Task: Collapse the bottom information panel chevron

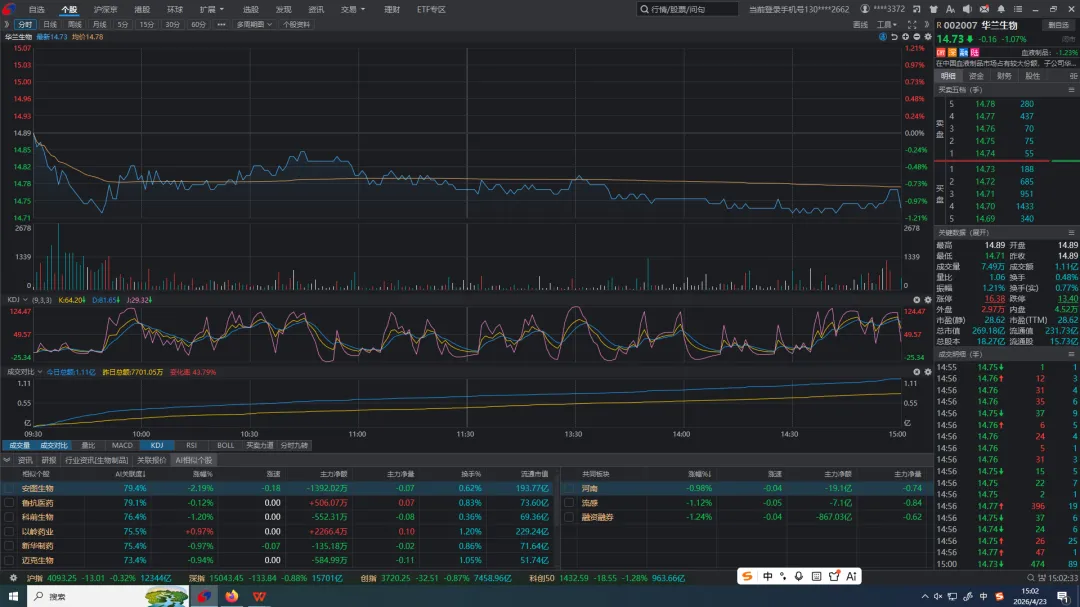Action: pos(7,460)
